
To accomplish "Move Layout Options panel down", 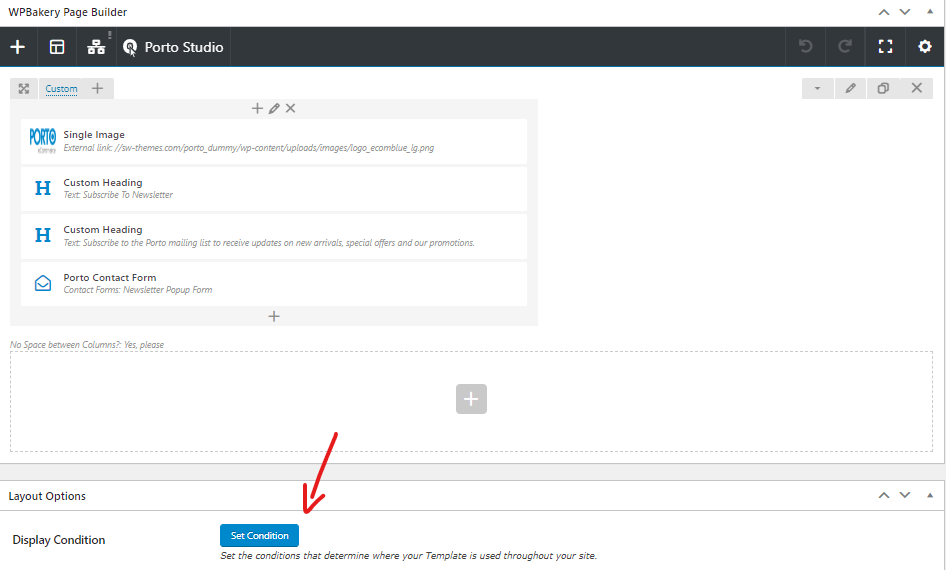I will tap(905, 495).
